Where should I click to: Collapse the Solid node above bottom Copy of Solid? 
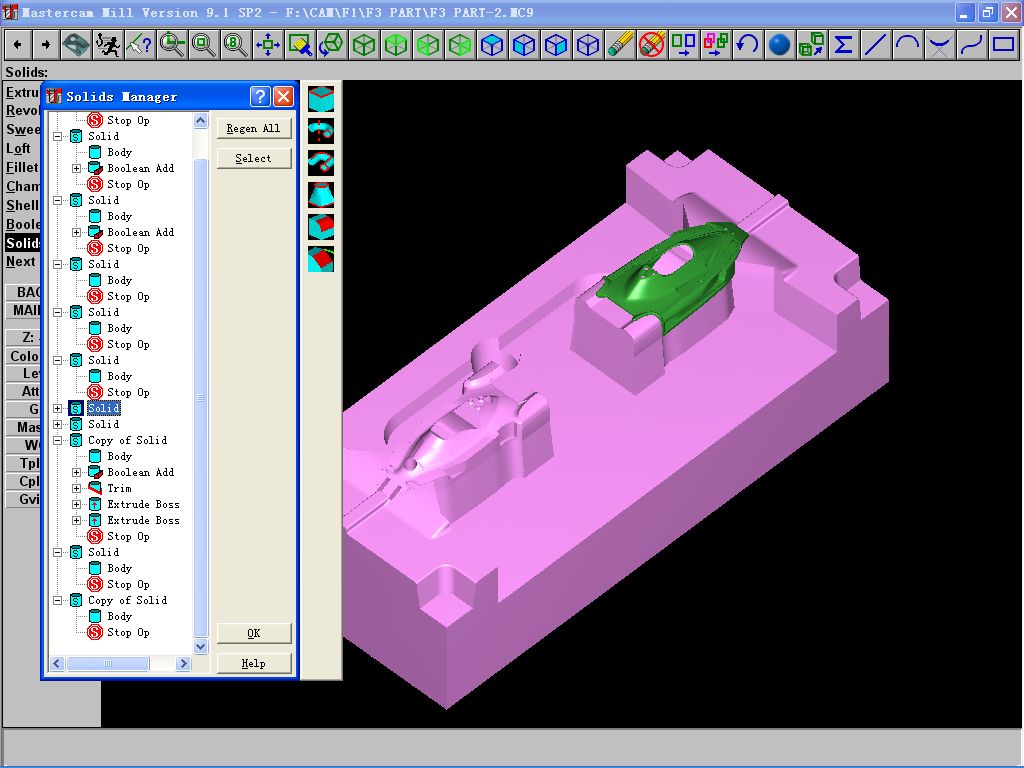click(57, 552)
